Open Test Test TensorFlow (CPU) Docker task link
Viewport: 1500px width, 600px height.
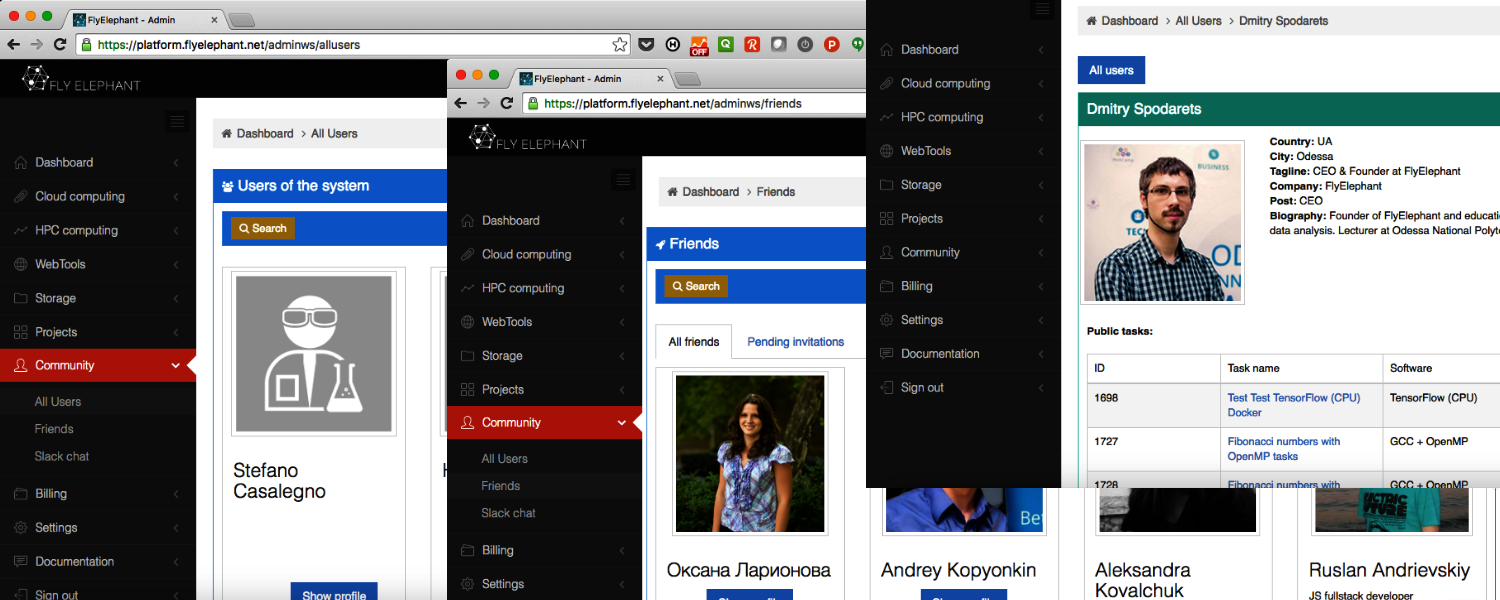1294,405
